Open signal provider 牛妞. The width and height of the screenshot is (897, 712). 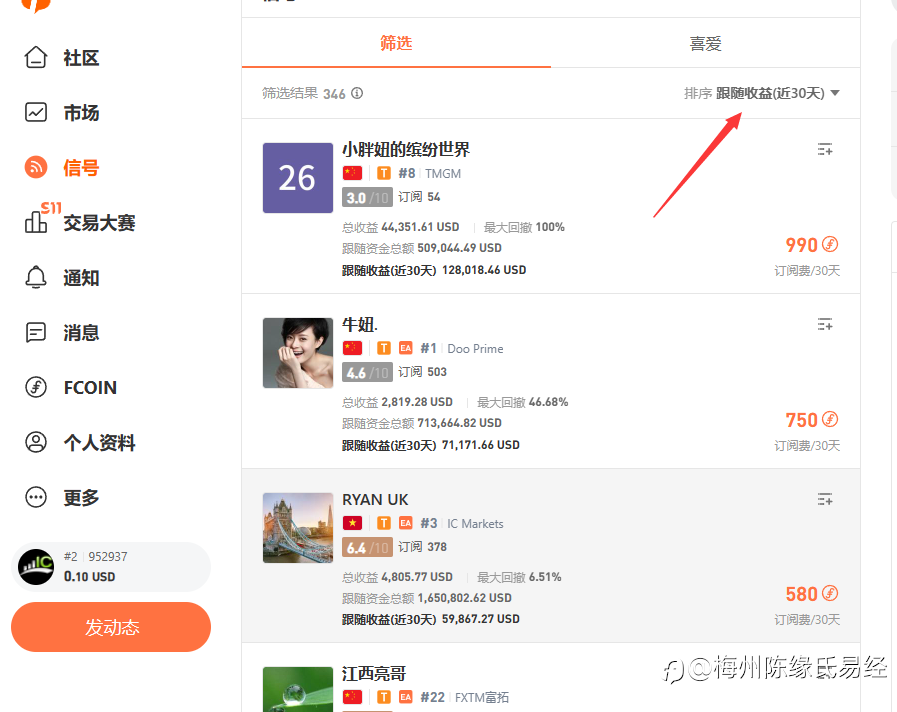360,324
